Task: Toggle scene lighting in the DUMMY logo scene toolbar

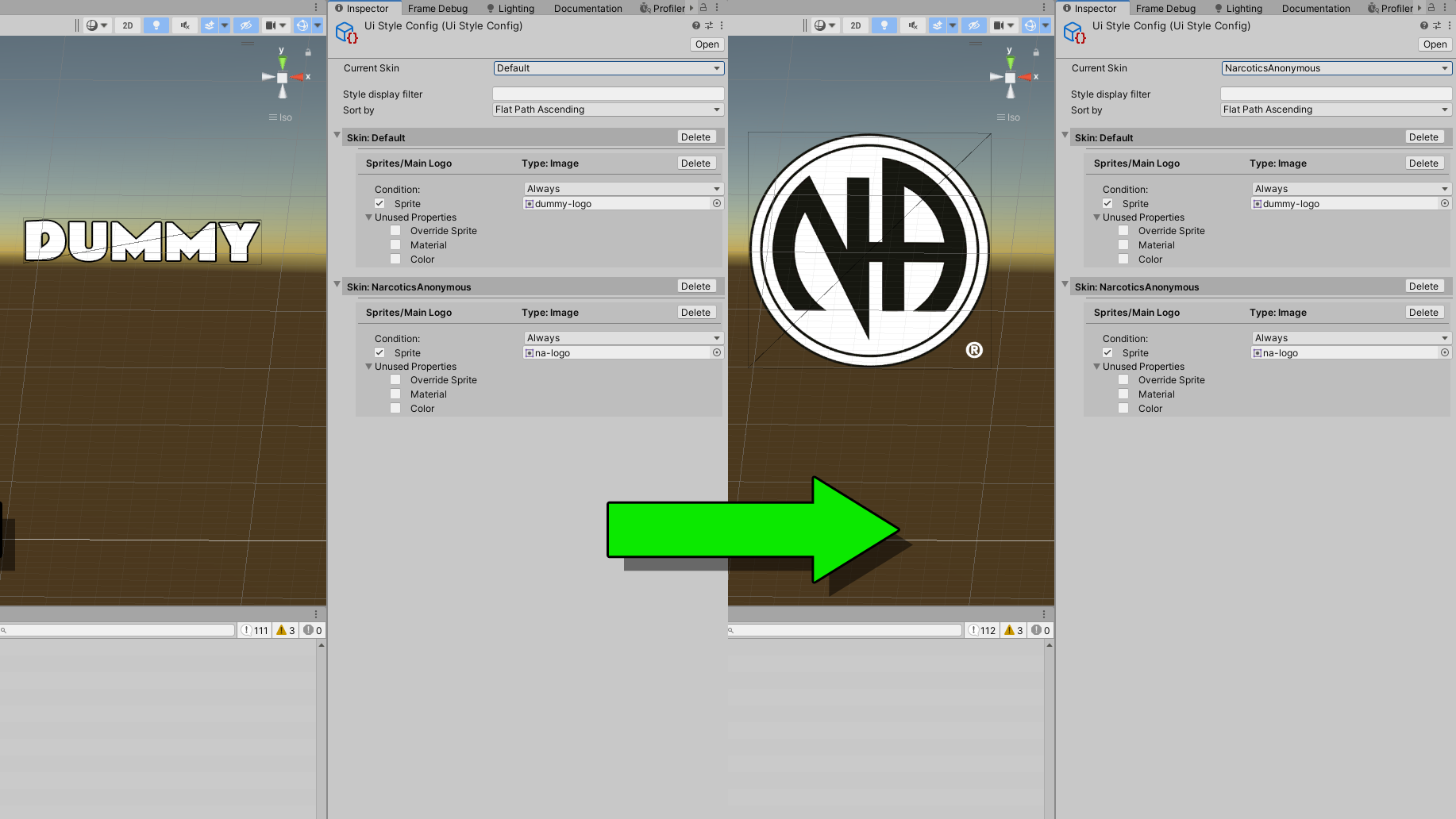Action: coord(156,25)
